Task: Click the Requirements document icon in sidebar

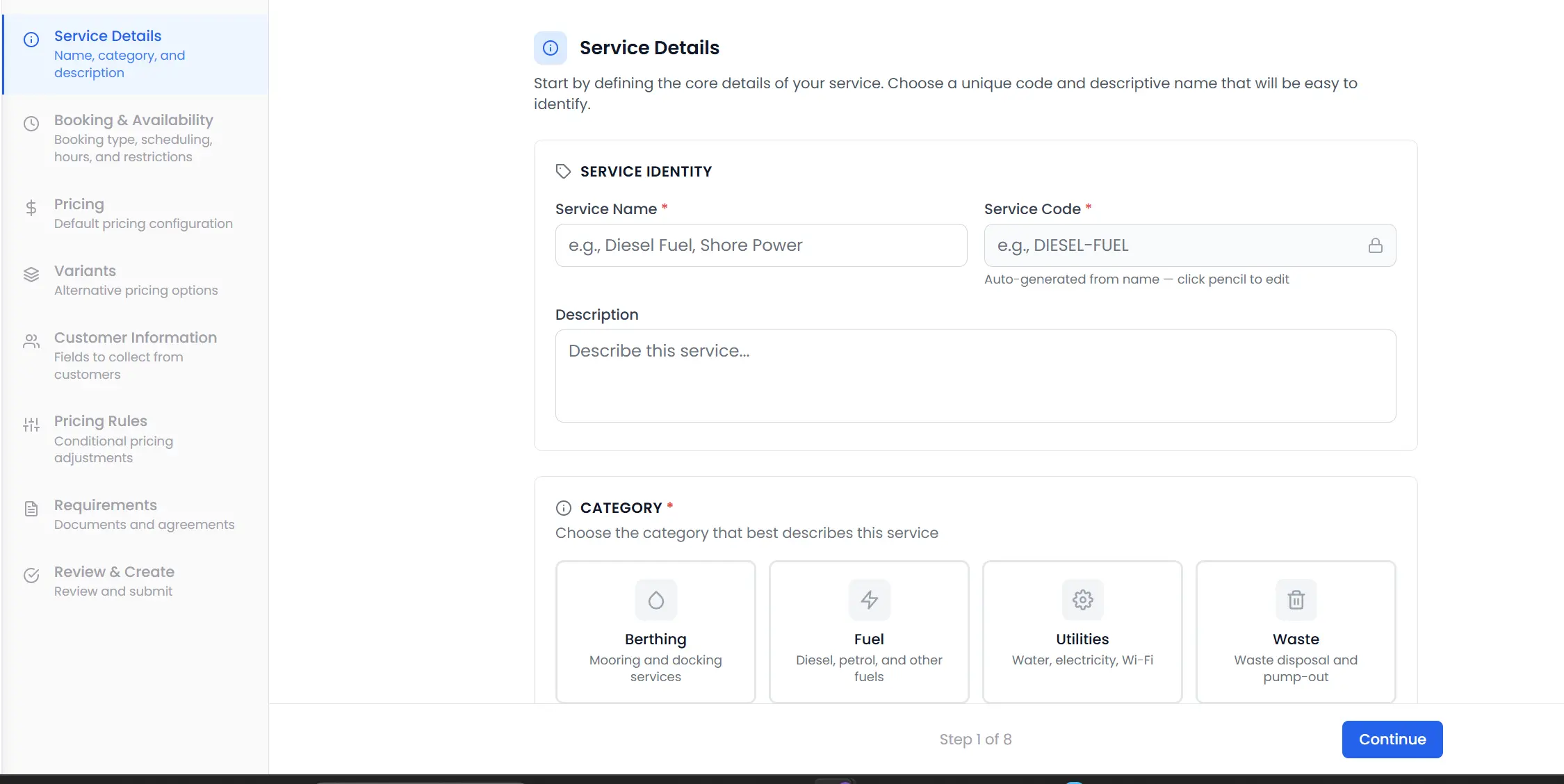Action: [x=31, y=509]
